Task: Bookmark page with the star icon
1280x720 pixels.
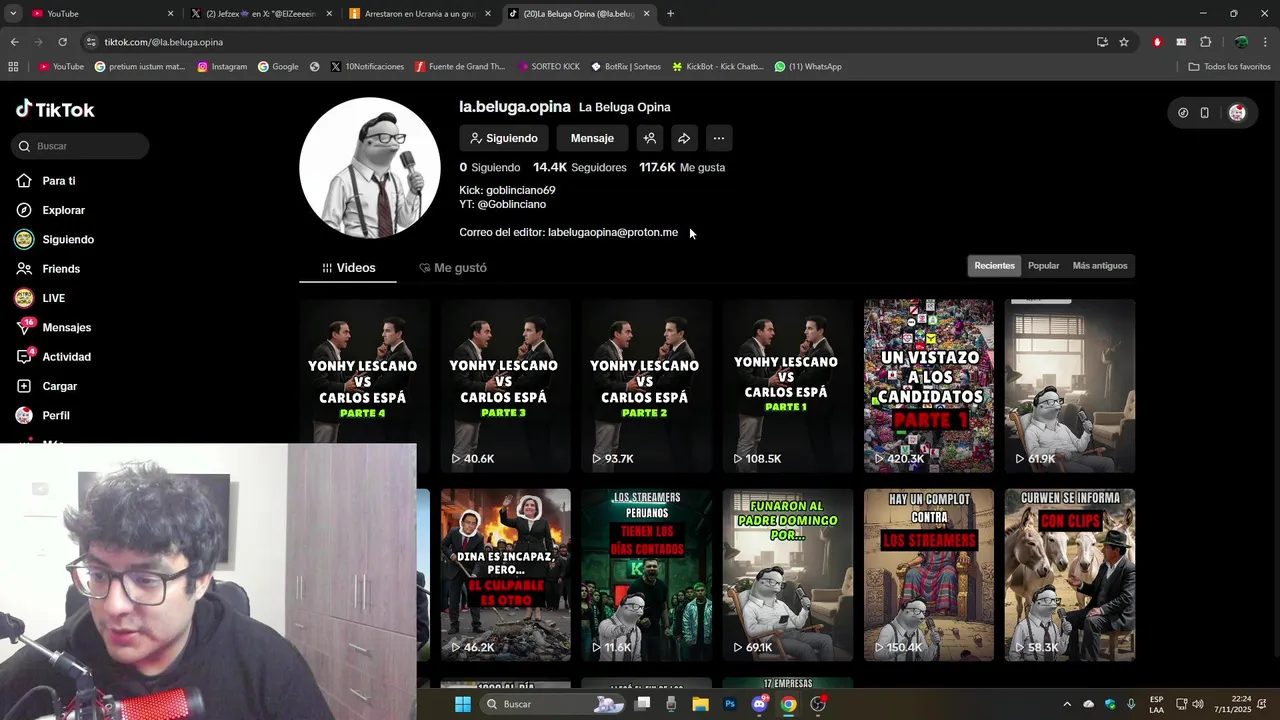Action: [1124, 42]
